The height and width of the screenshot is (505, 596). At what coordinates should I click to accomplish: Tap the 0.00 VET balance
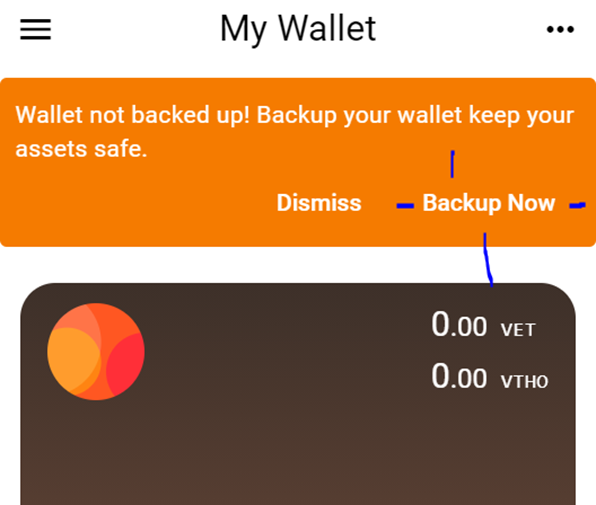[x=483, y=325]
